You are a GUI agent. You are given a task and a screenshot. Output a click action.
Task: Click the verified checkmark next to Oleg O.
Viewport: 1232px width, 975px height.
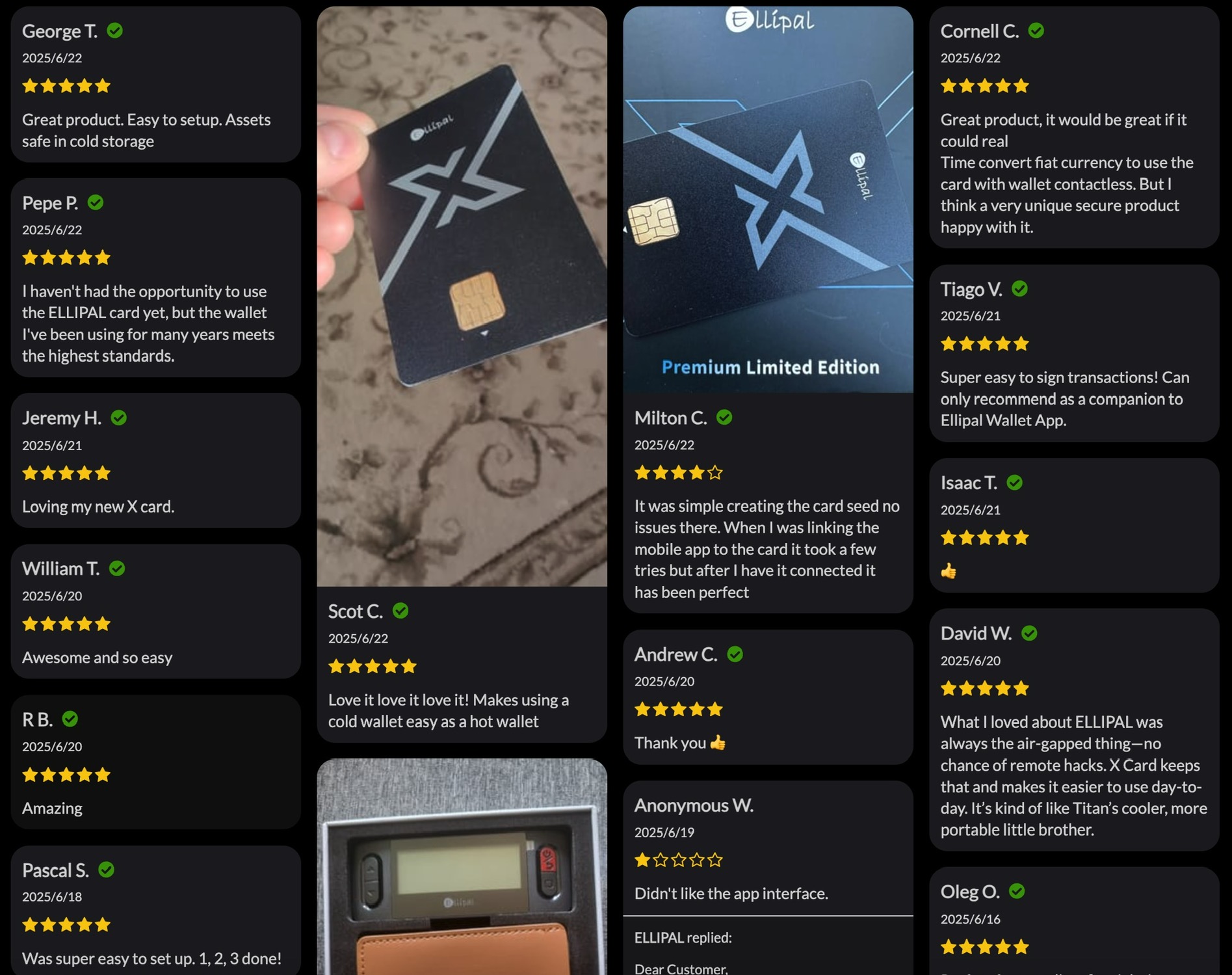1017,891
